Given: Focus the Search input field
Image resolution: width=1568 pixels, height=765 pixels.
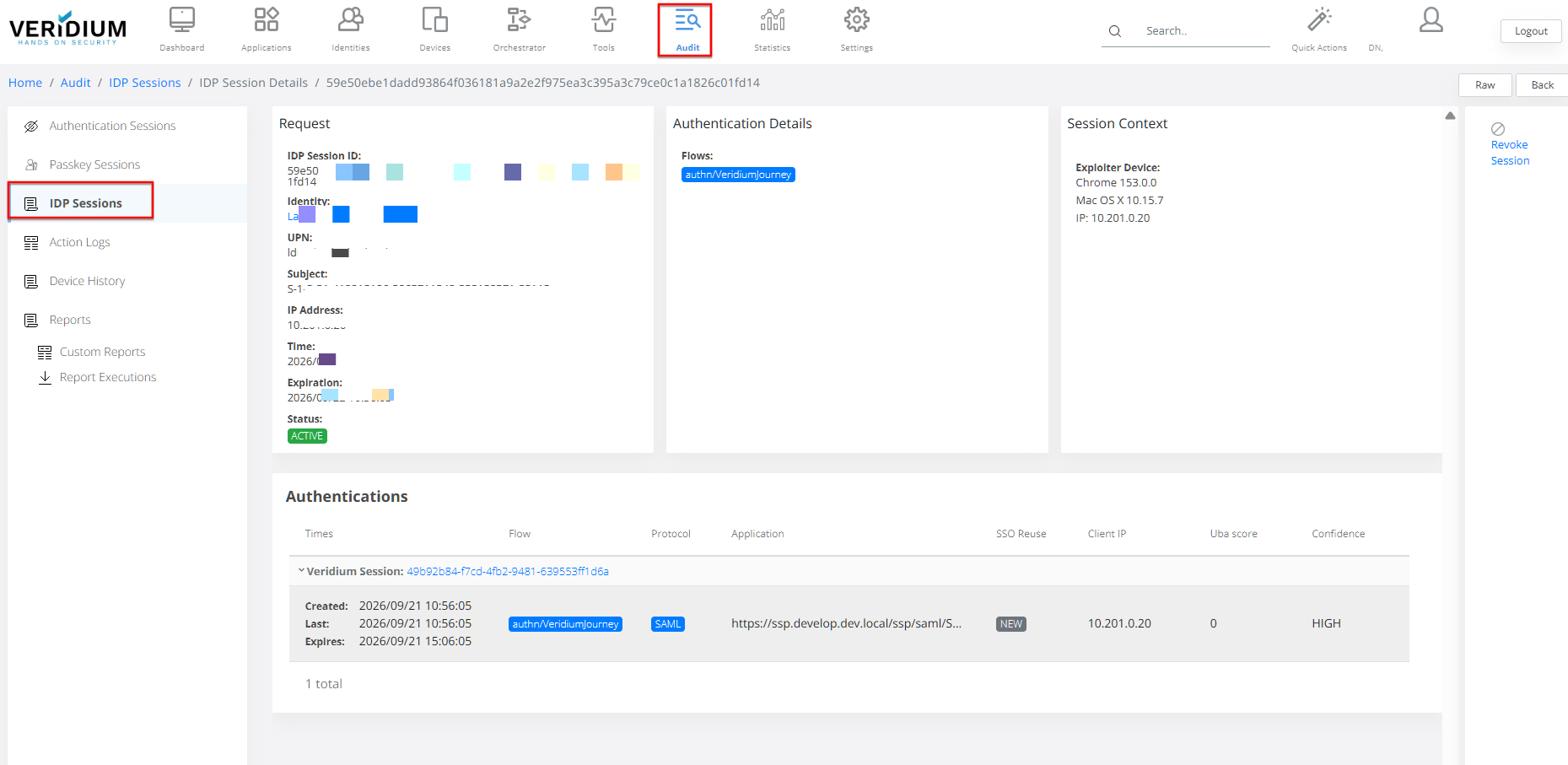Looking at the screenshot, I should 1206,31.
